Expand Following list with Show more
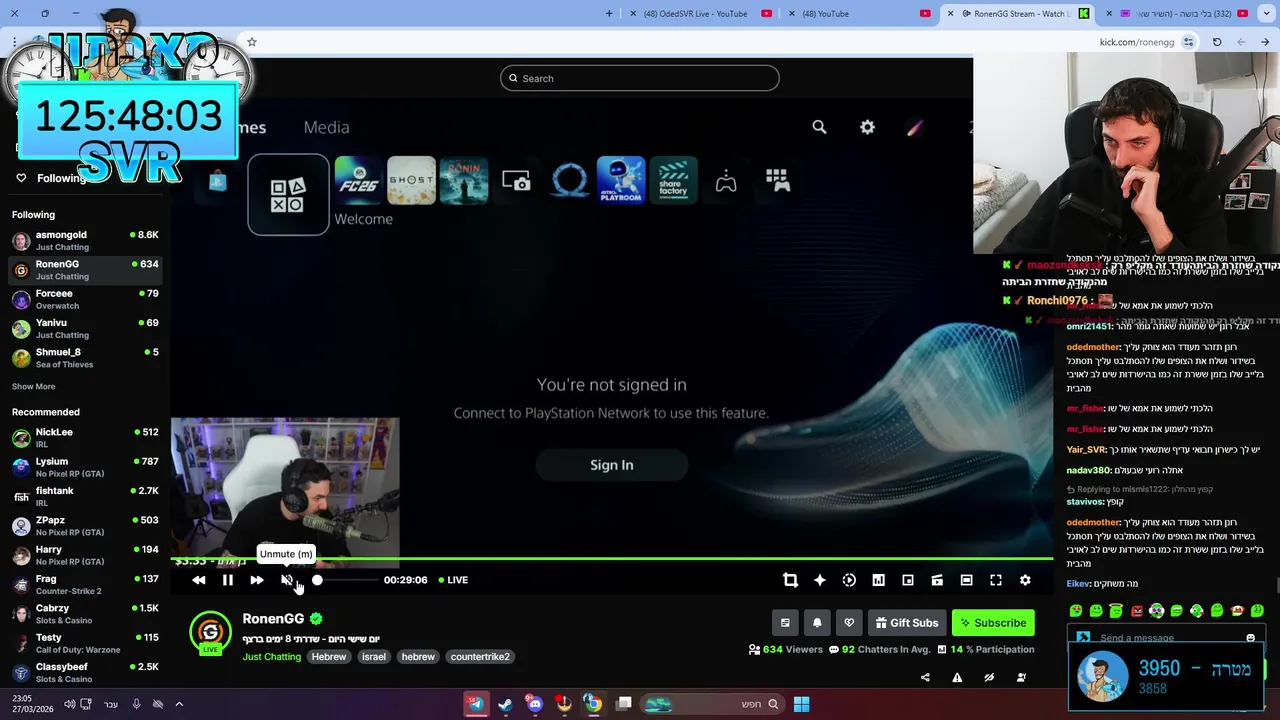The width and height of the screenshot is (1280, 720). (34, 387)
